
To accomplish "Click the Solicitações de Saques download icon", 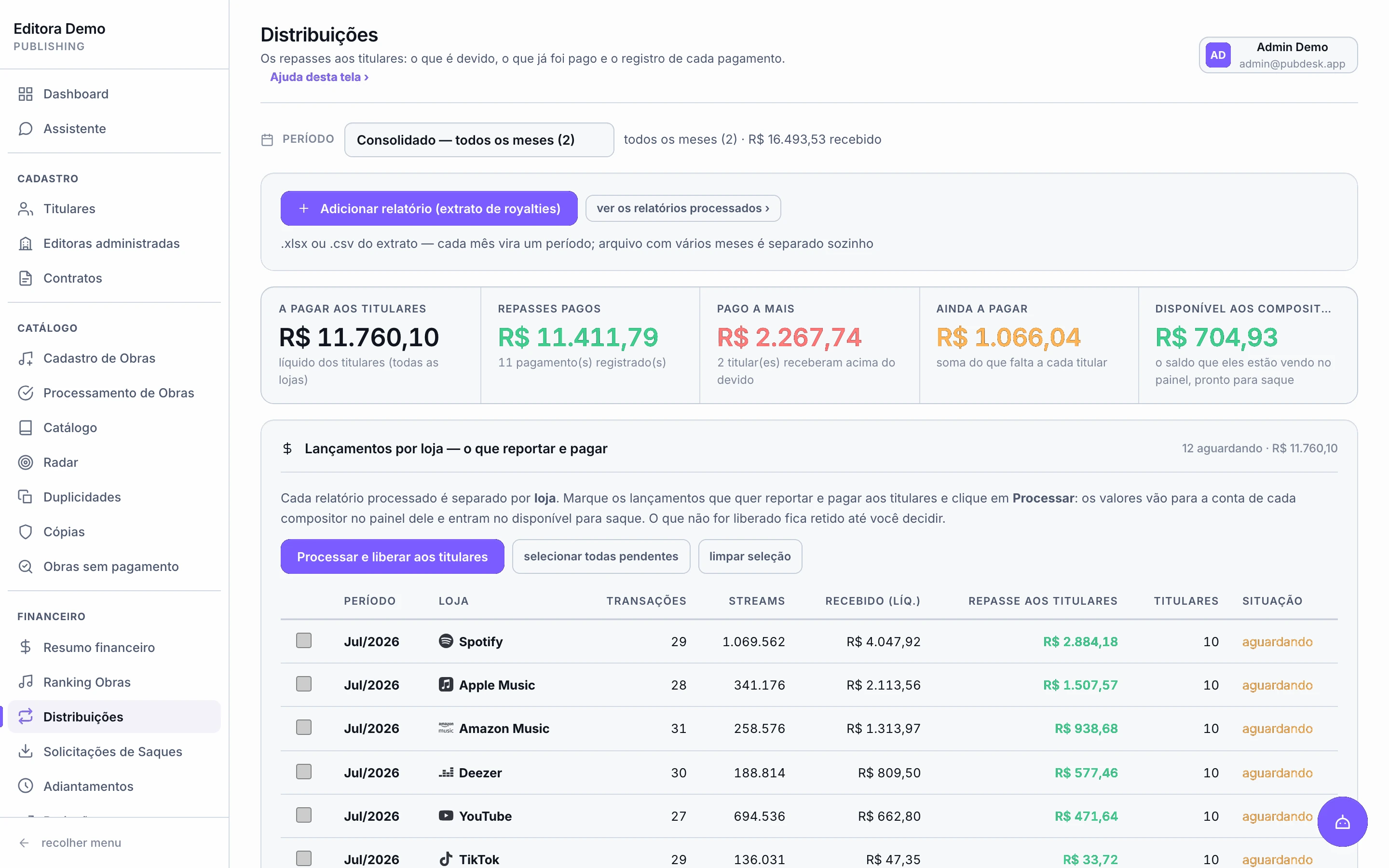I will (x=25, y=751).
